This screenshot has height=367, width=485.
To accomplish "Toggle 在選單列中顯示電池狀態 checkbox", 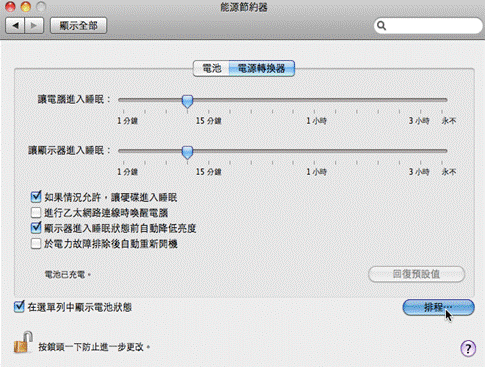I will point(19,307).
